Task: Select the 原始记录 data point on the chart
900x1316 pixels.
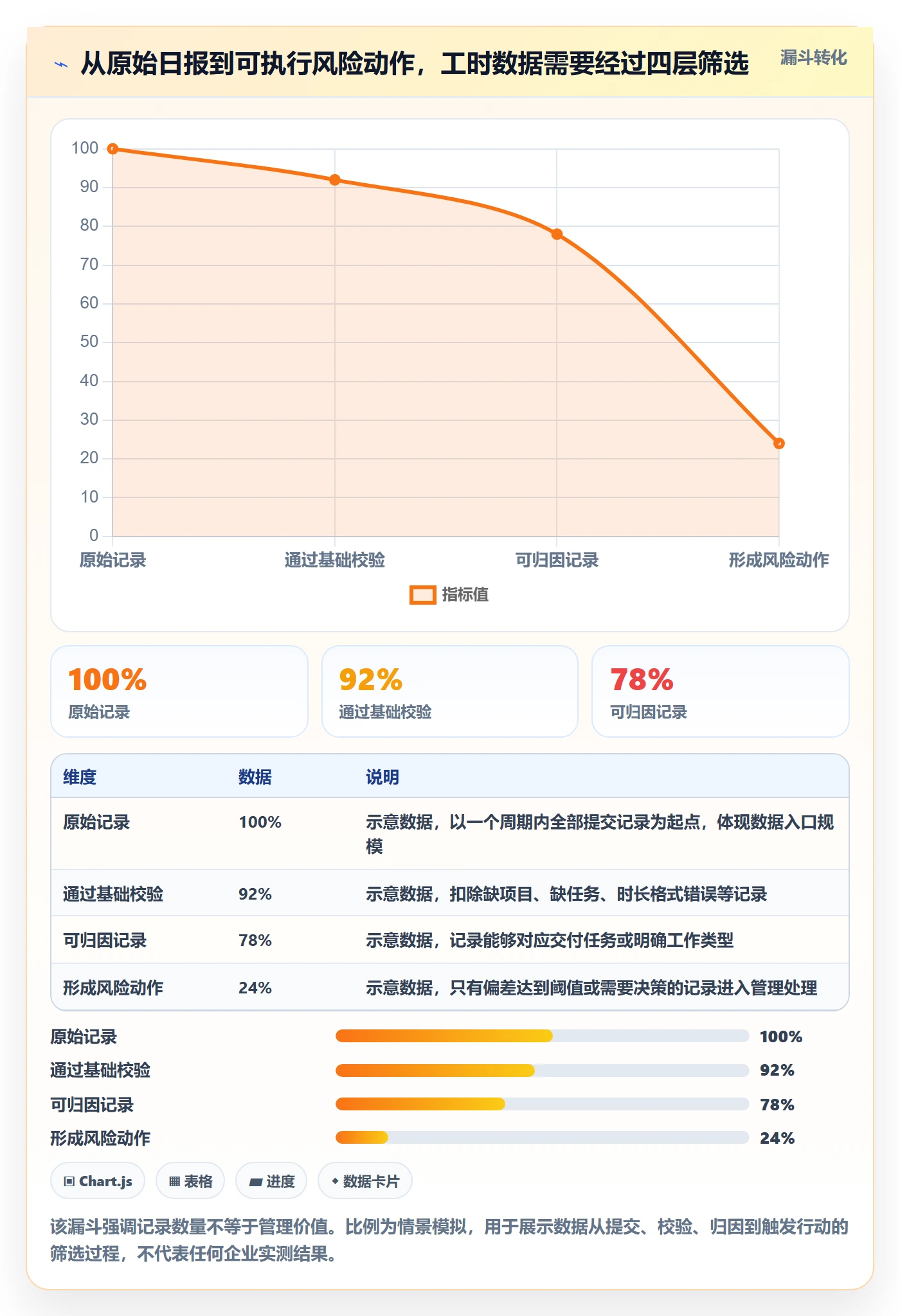Action: coord(113,149)
